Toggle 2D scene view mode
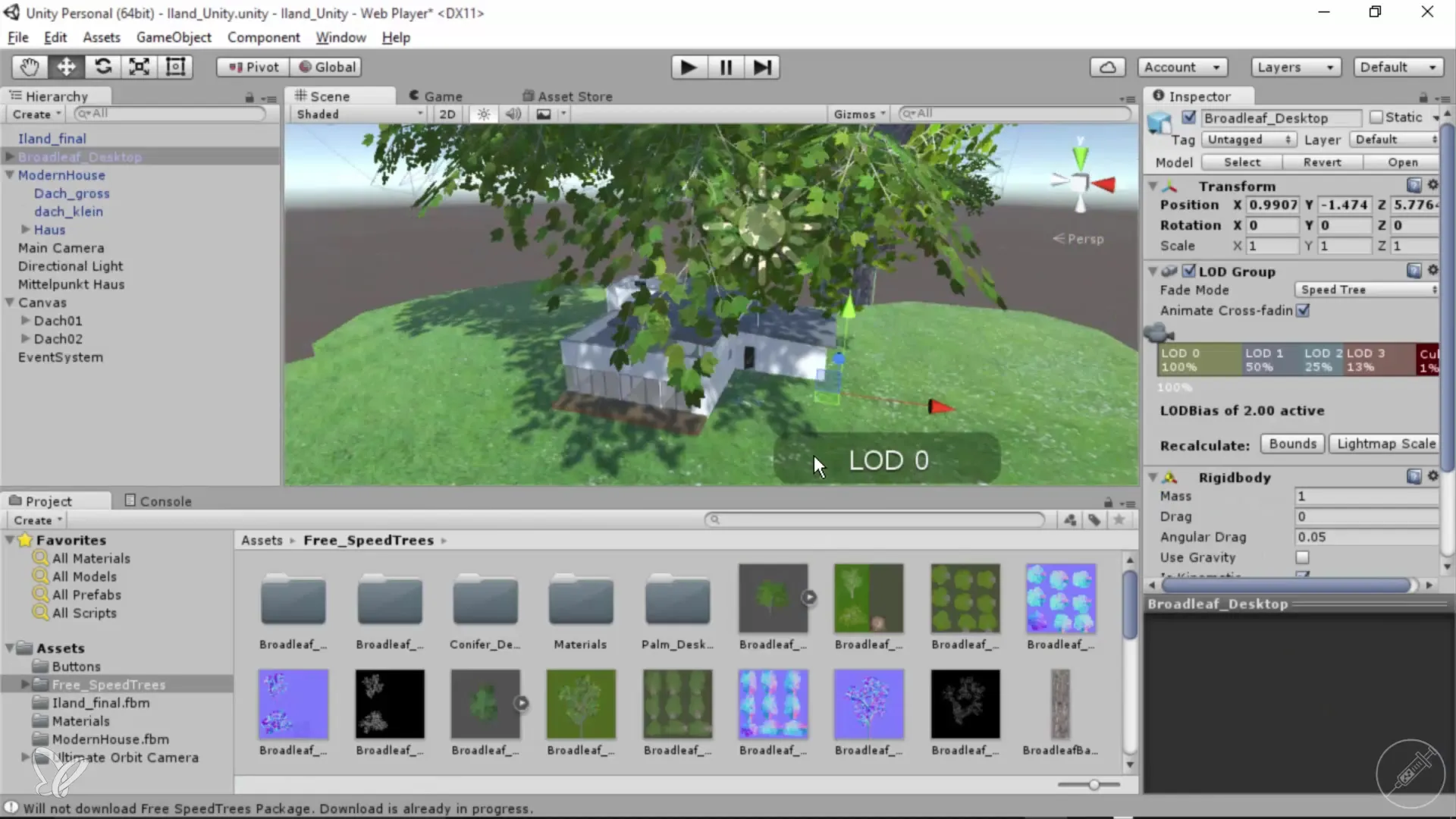This screenshot has height=819, width=1456. (447, 114)
